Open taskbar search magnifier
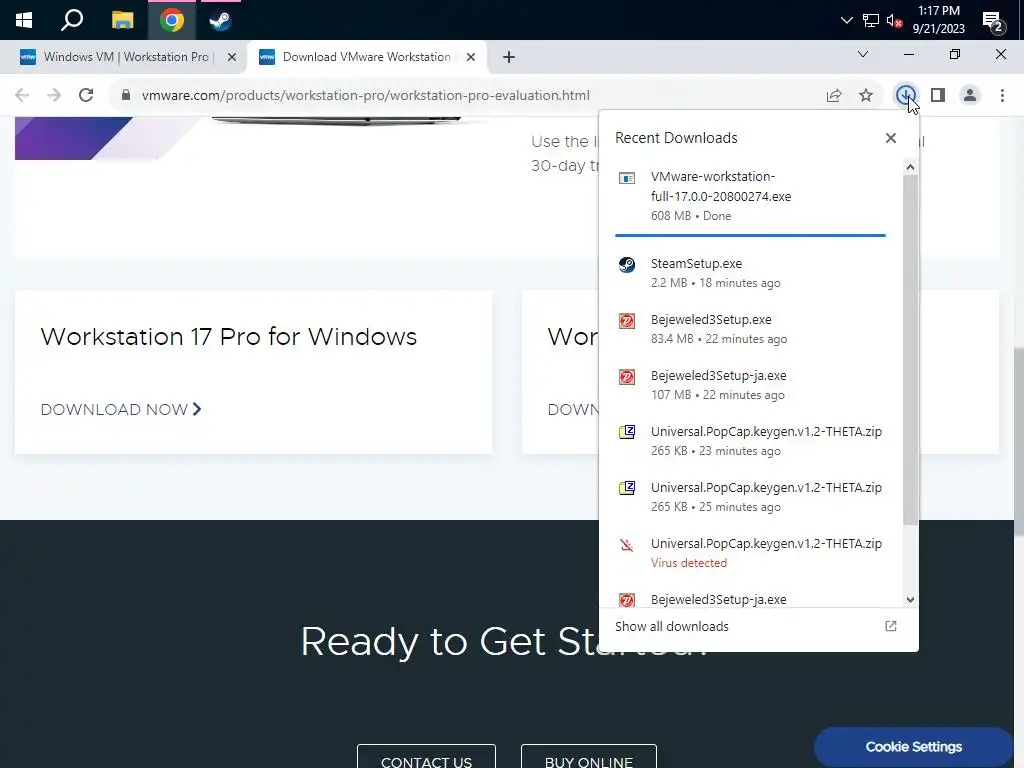The height and width of the screenshot is (768, 1024). [x=72, y=20]
